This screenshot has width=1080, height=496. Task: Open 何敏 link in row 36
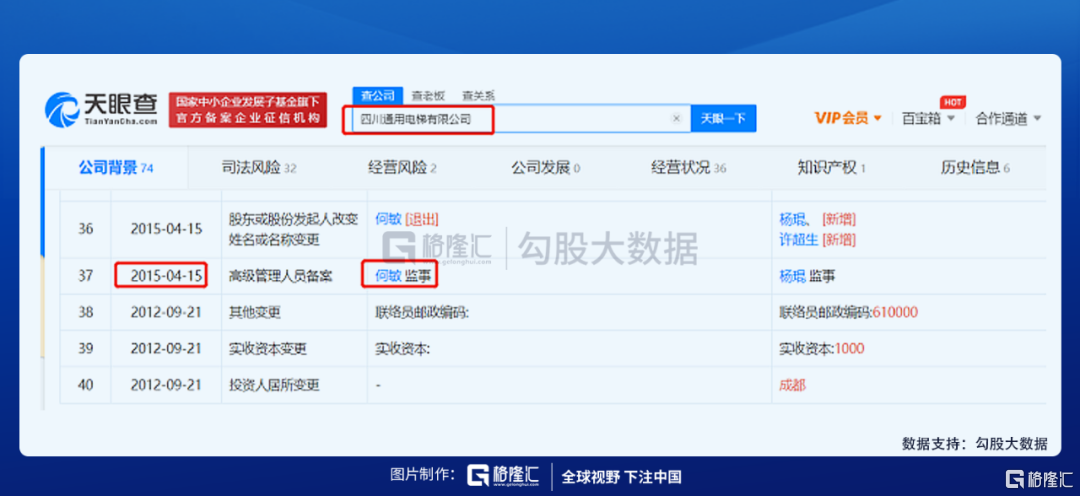(388, 219)
